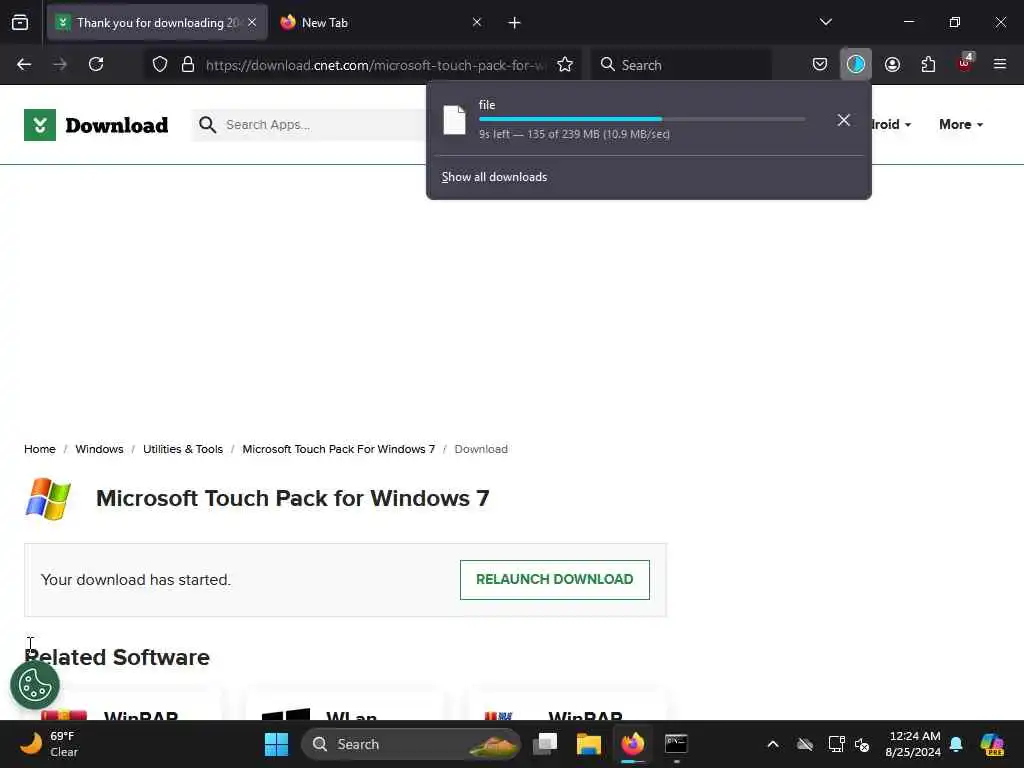Open the Windows breadcrumb link
Screen dimensions: 1024x768
(x=99, y=449)
